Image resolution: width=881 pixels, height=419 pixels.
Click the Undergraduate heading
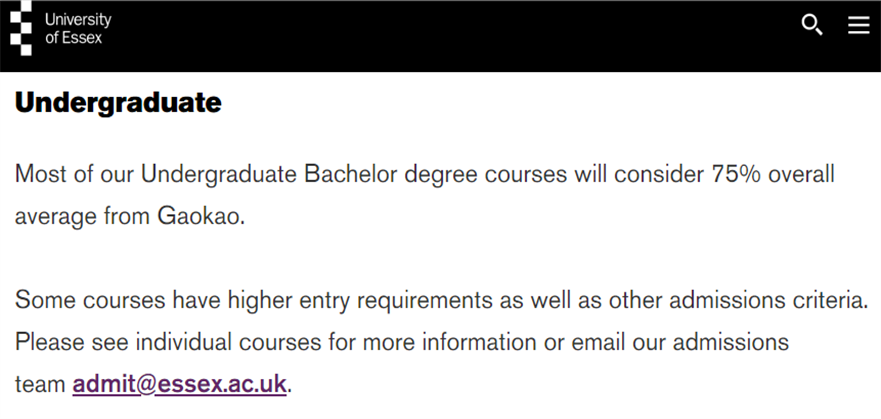(118, 102)
